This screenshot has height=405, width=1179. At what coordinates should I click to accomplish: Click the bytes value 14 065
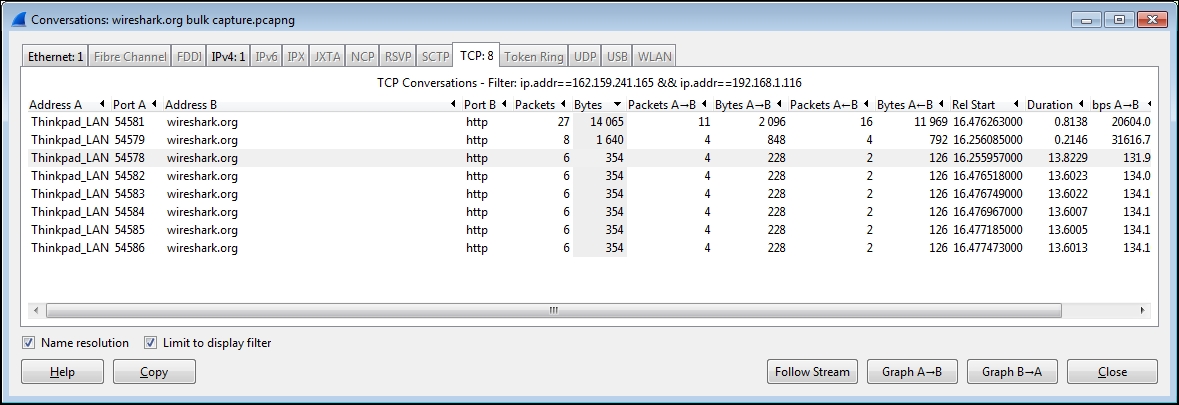pyautogui.click(x=607, y=122)
